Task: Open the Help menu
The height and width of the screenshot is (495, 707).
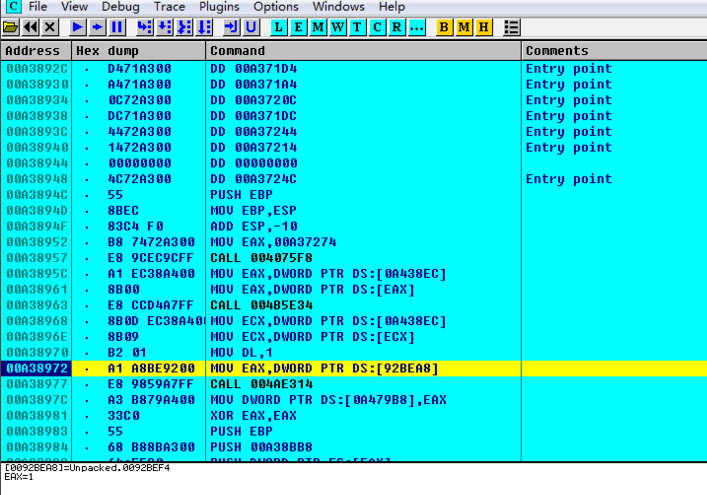Action: click(391, 7)
